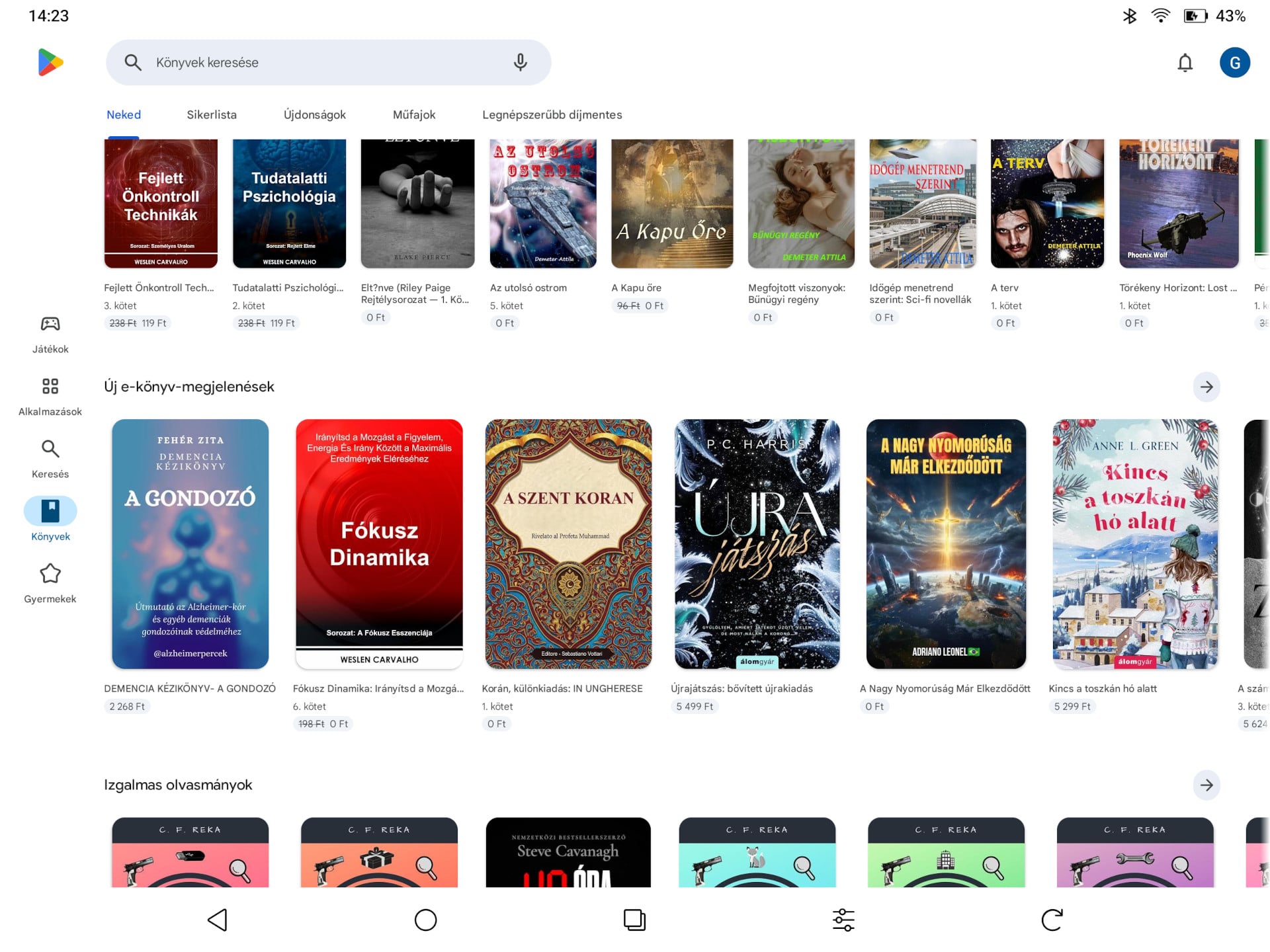Open A Kapu őre book title

[x=636, y=288]
